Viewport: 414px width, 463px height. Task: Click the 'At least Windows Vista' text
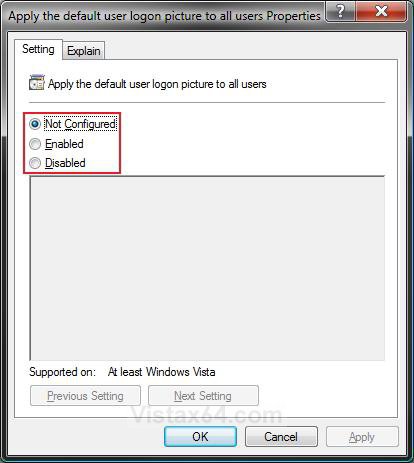click(x=162, y=372)
